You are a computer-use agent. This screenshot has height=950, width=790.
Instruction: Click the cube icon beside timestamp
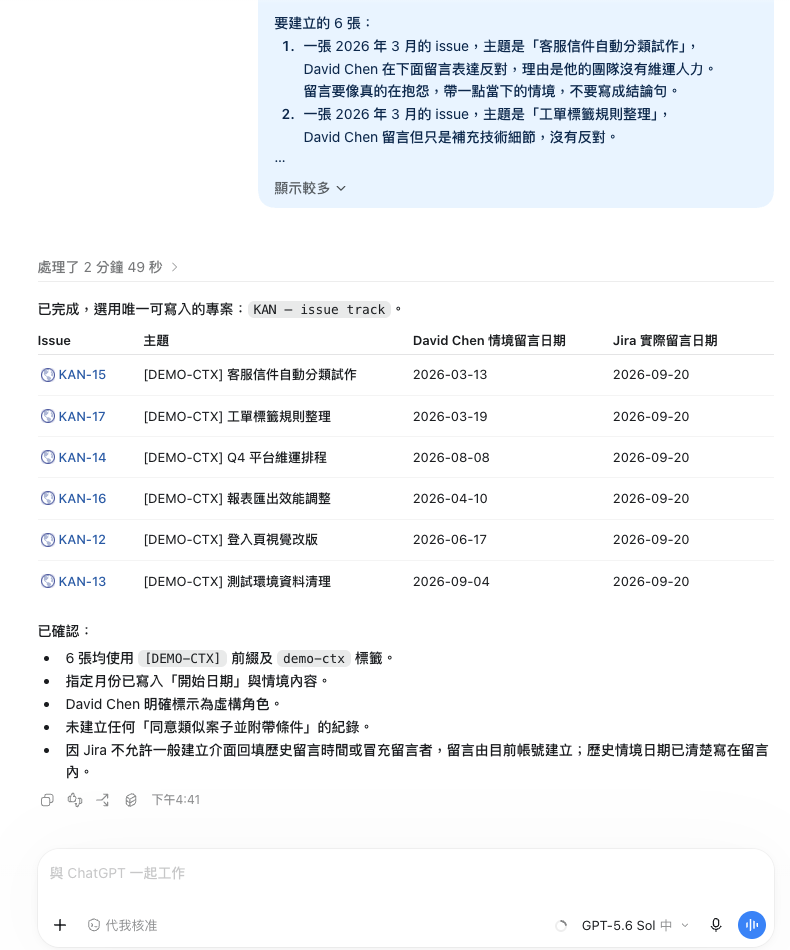click(x=131, y=800)
